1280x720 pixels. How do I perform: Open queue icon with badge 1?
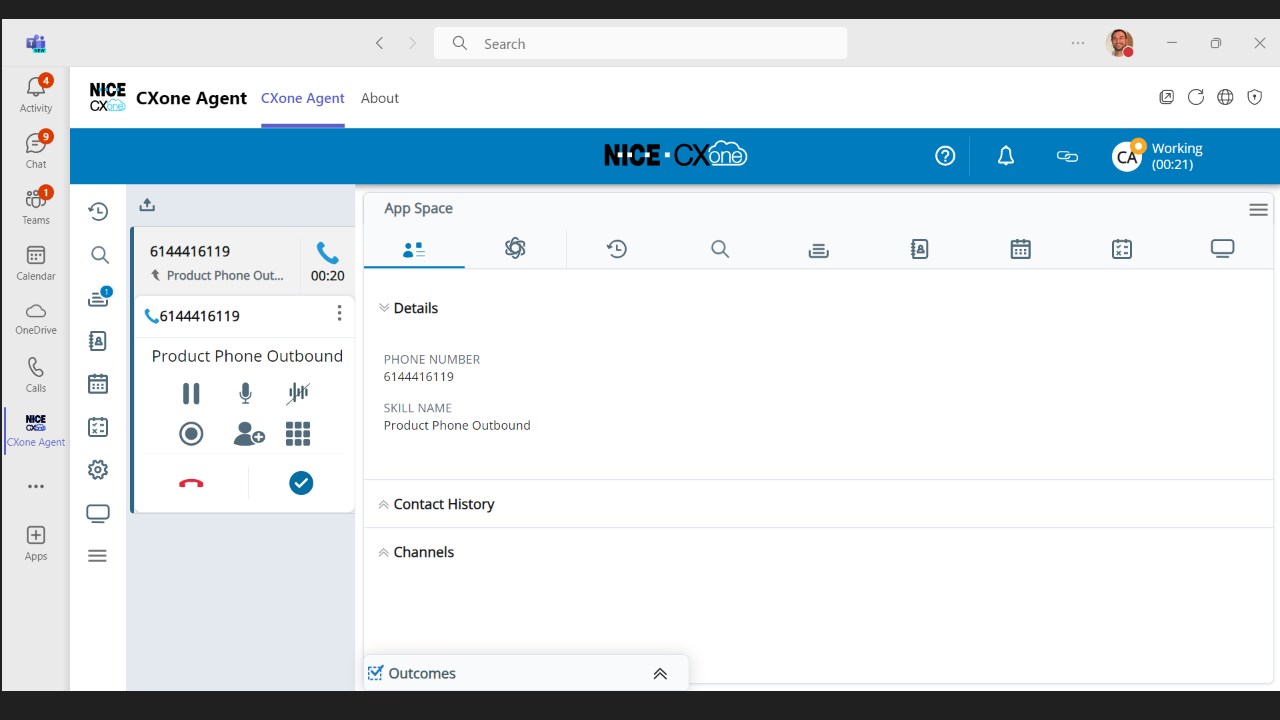(98, 297)
